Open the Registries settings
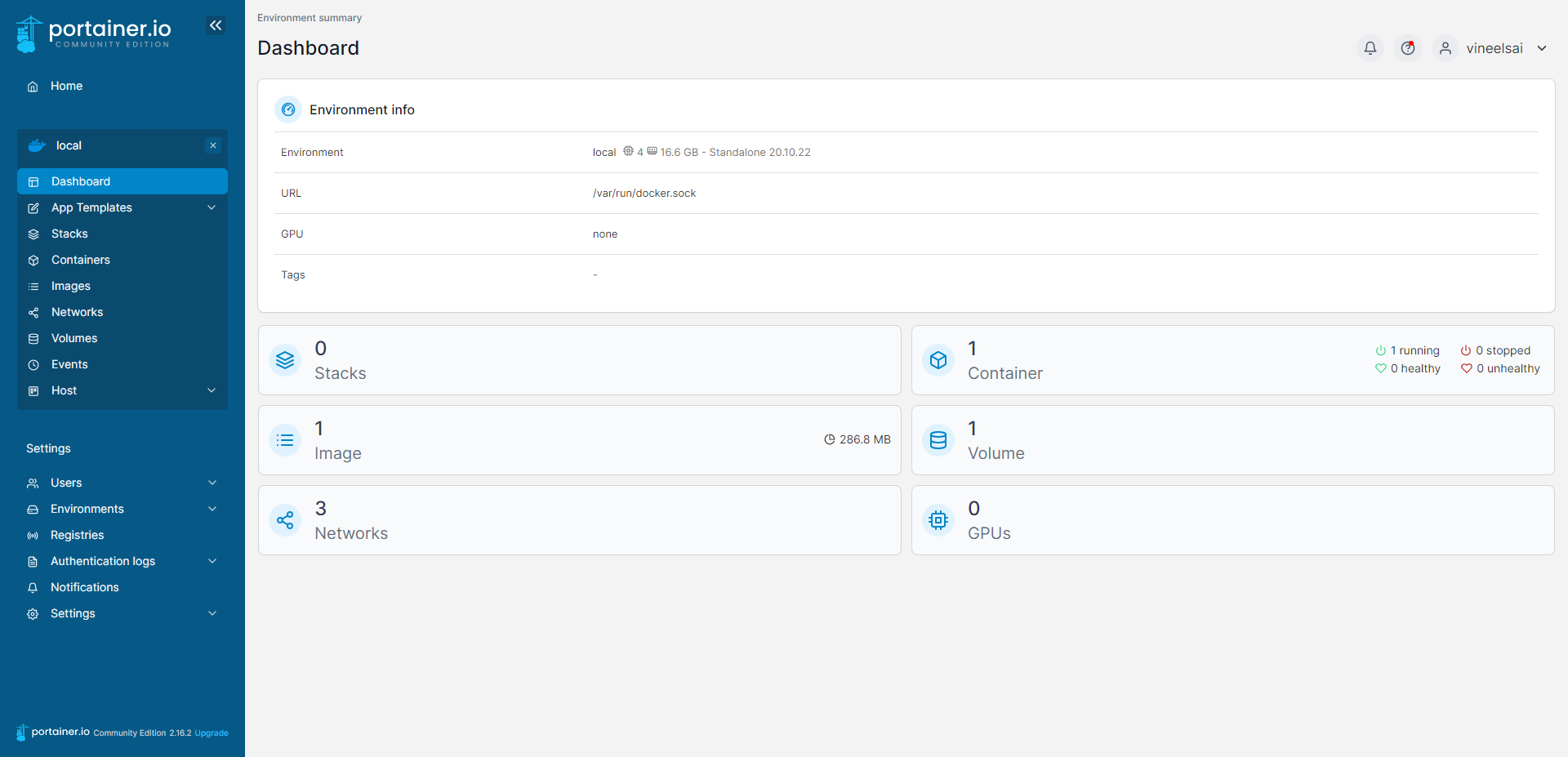Viewport: 1568px width, 757px height. pyautogui.click(x=75, y=535)
